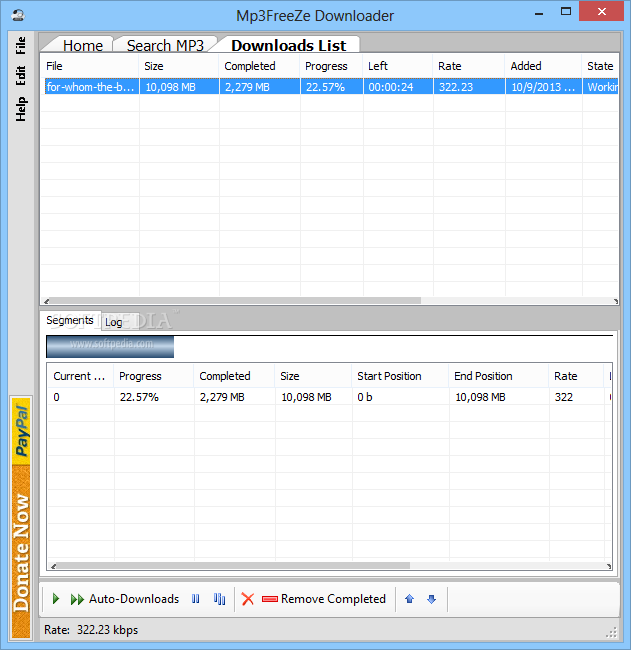This screenshot has width=631, height=650.
Task: Switch to the Home tab
Action: [83, 45]
